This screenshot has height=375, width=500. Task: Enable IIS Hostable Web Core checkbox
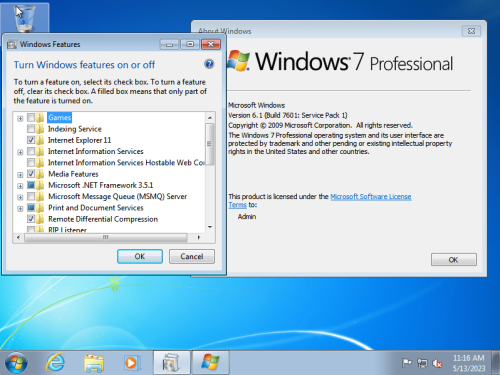click(31, 163)
